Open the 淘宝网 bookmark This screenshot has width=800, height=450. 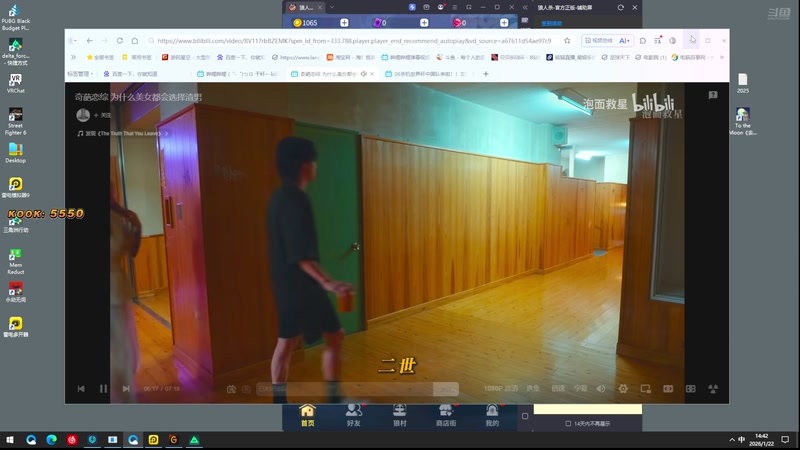(350, 57)
